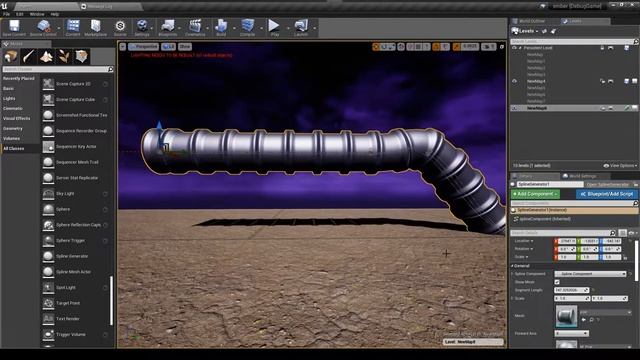Screen dimensions: 640x360
Task: Click Browse to mesh asset magnifier icon
Action: pos(591,320)
